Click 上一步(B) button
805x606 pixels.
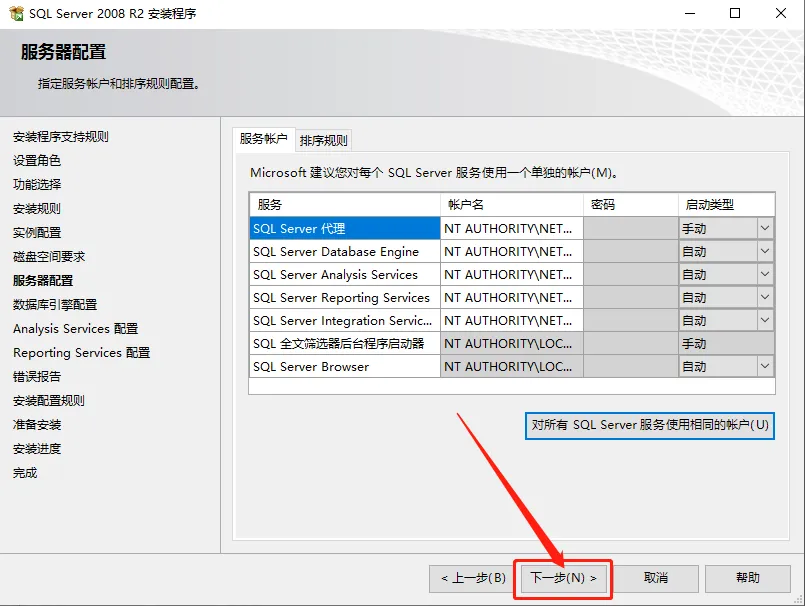click(473, 578)
